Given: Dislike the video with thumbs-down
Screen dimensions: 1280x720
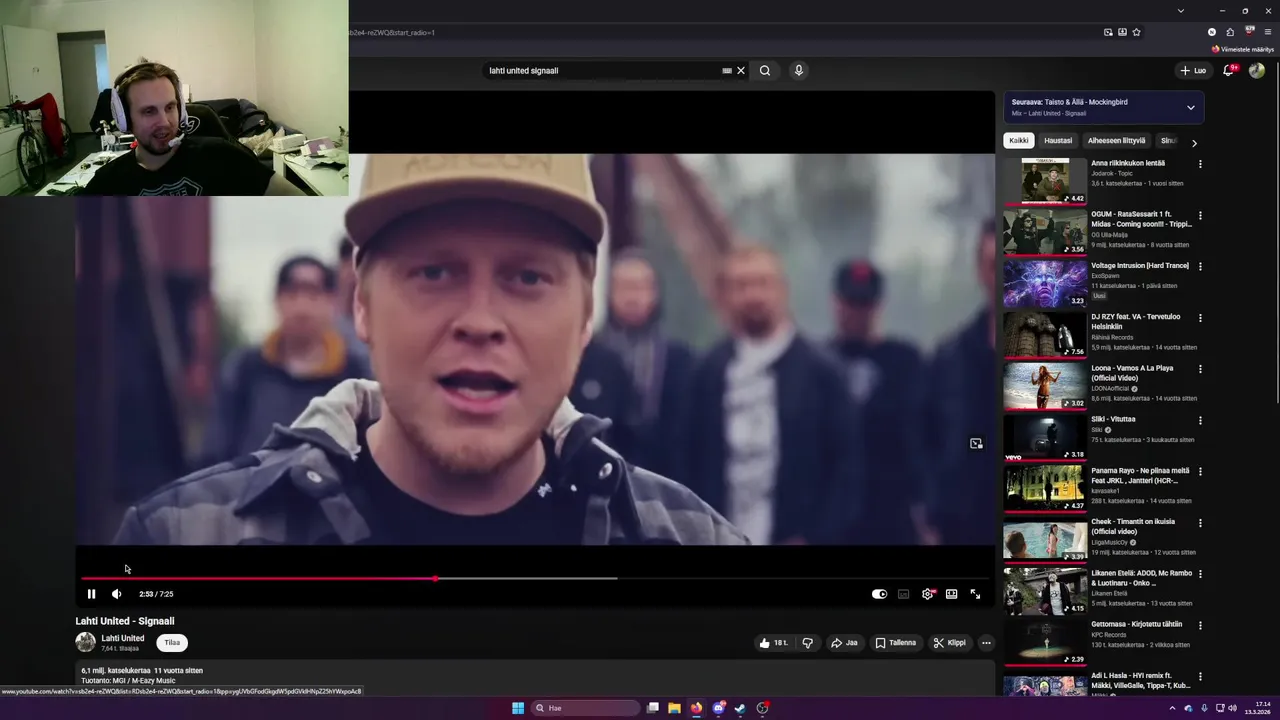Looking at the screenshot, I should [807, 643].
